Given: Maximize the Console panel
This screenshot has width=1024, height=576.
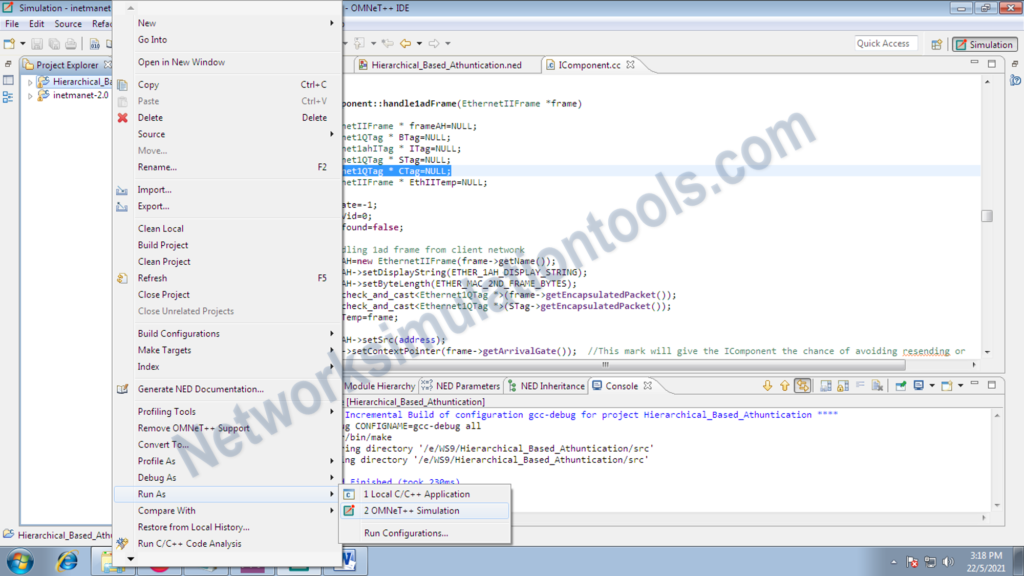Looking at the screenshot, I should click(991, 385).
